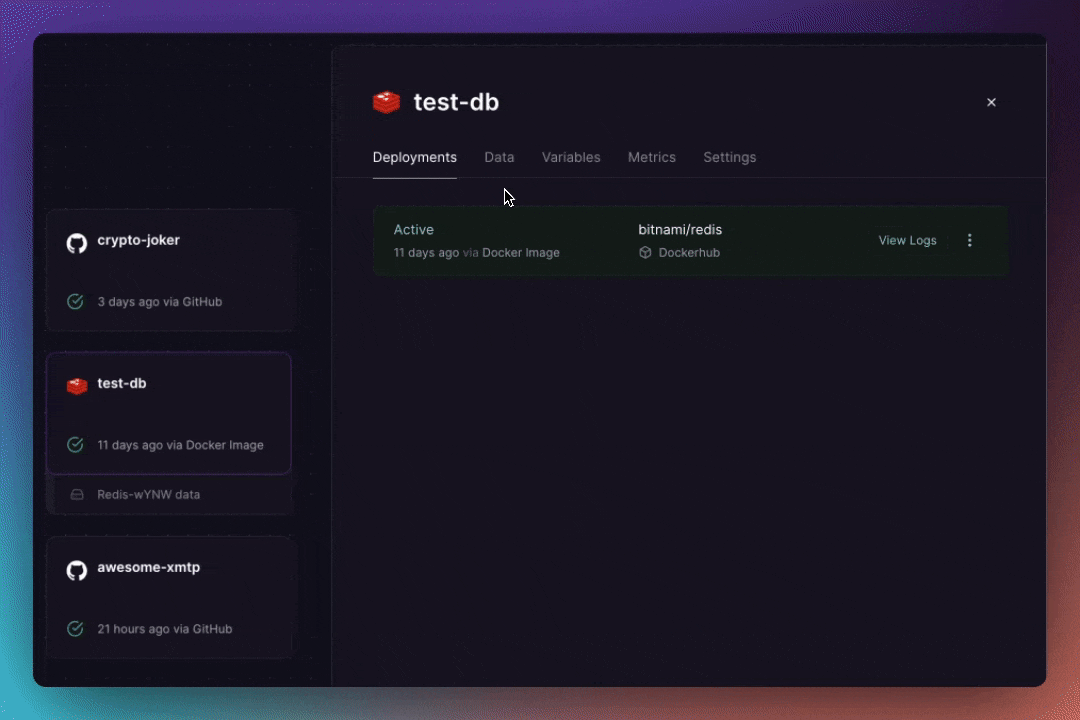Select the crypto-joker service name
The image size is (1080, 720).
tap(138, 240)
